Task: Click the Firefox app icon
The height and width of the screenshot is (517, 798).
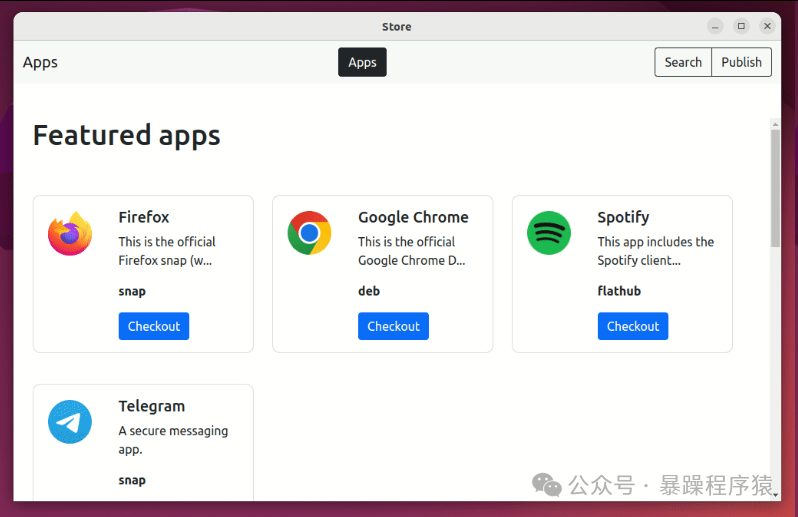Action: [70, 233]
